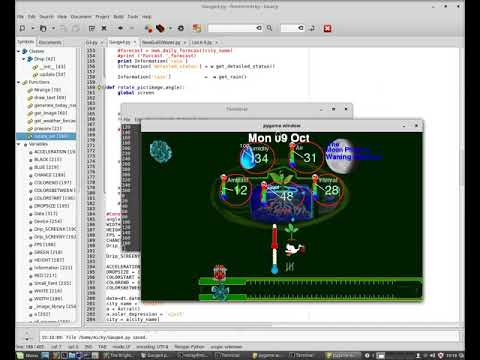This screenshot has width=480, height=360.
Task: Close the Gauge4.py tab with its x
Action: coord(135,42)
